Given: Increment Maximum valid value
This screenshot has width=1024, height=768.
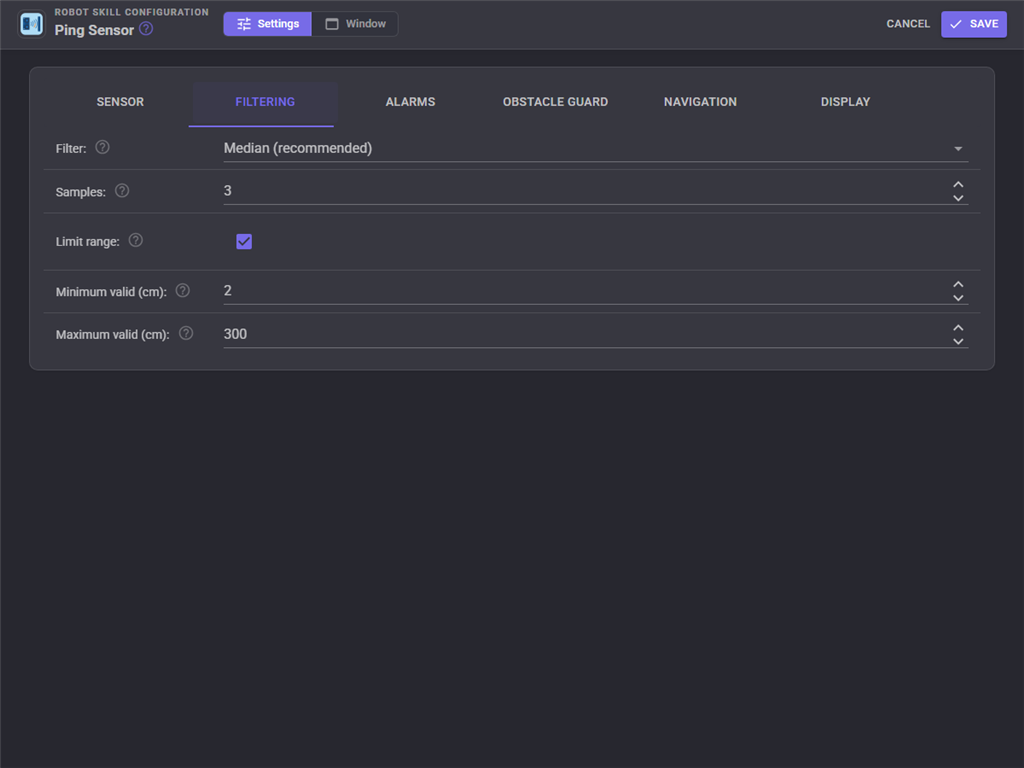Looking at the screenshot, I should 958,328.
